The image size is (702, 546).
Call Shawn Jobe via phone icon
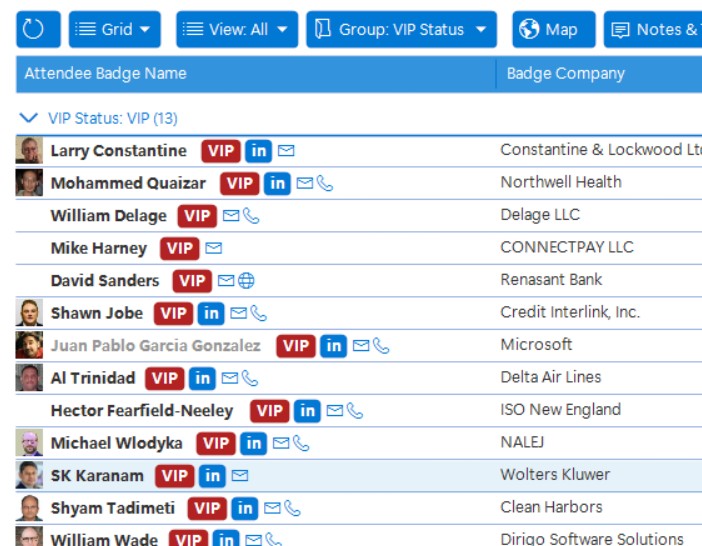coord(258,313)
